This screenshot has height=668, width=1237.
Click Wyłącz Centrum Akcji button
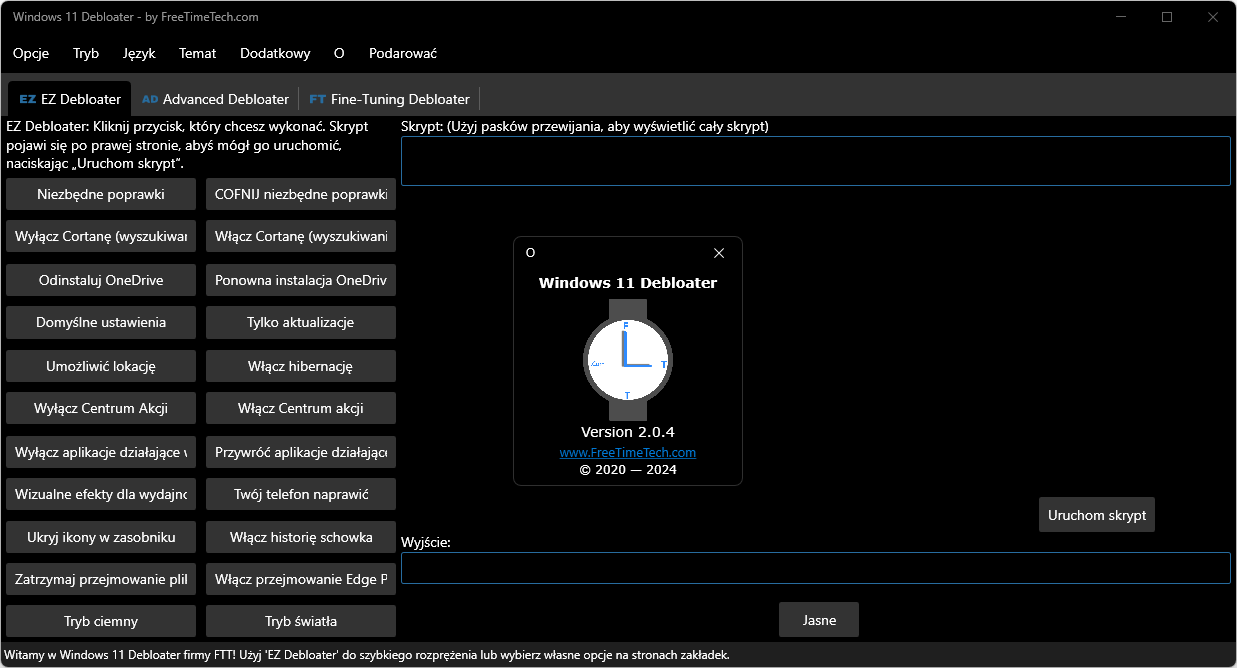[x=101, y=408]
